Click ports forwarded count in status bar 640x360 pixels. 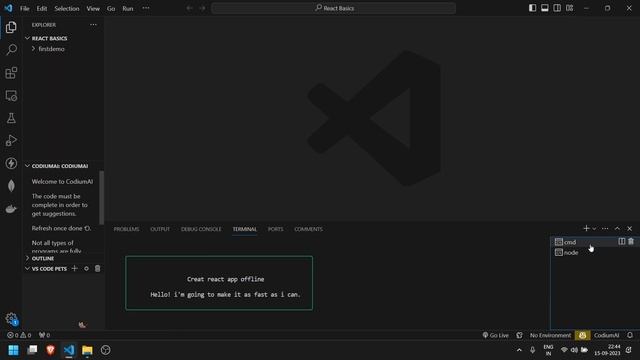point(44,335)
